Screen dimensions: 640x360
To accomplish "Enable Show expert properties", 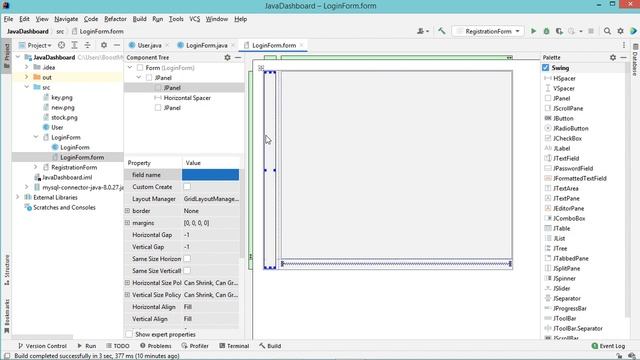I will tap(129, 334).
